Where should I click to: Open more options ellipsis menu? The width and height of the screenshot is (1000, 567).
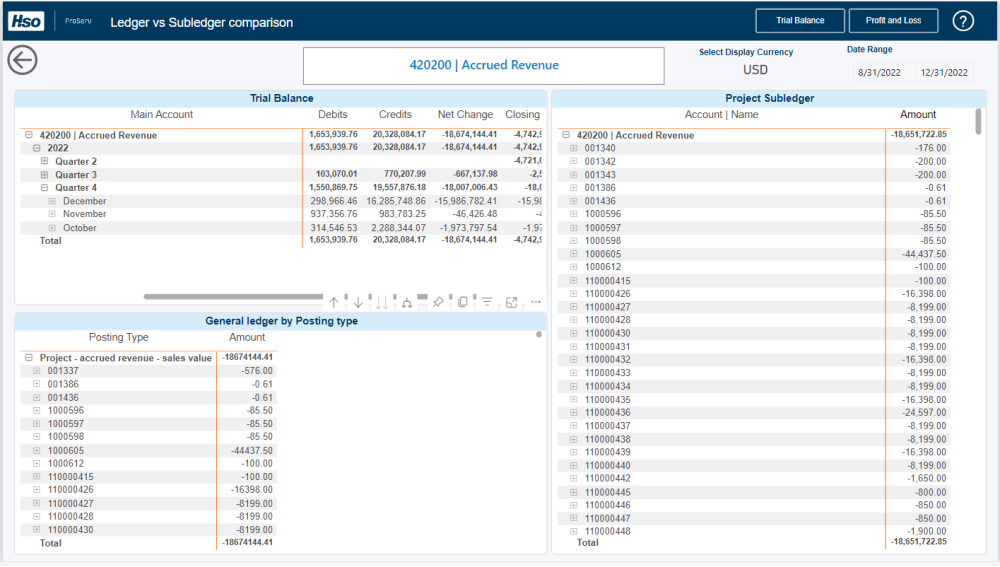536,302
